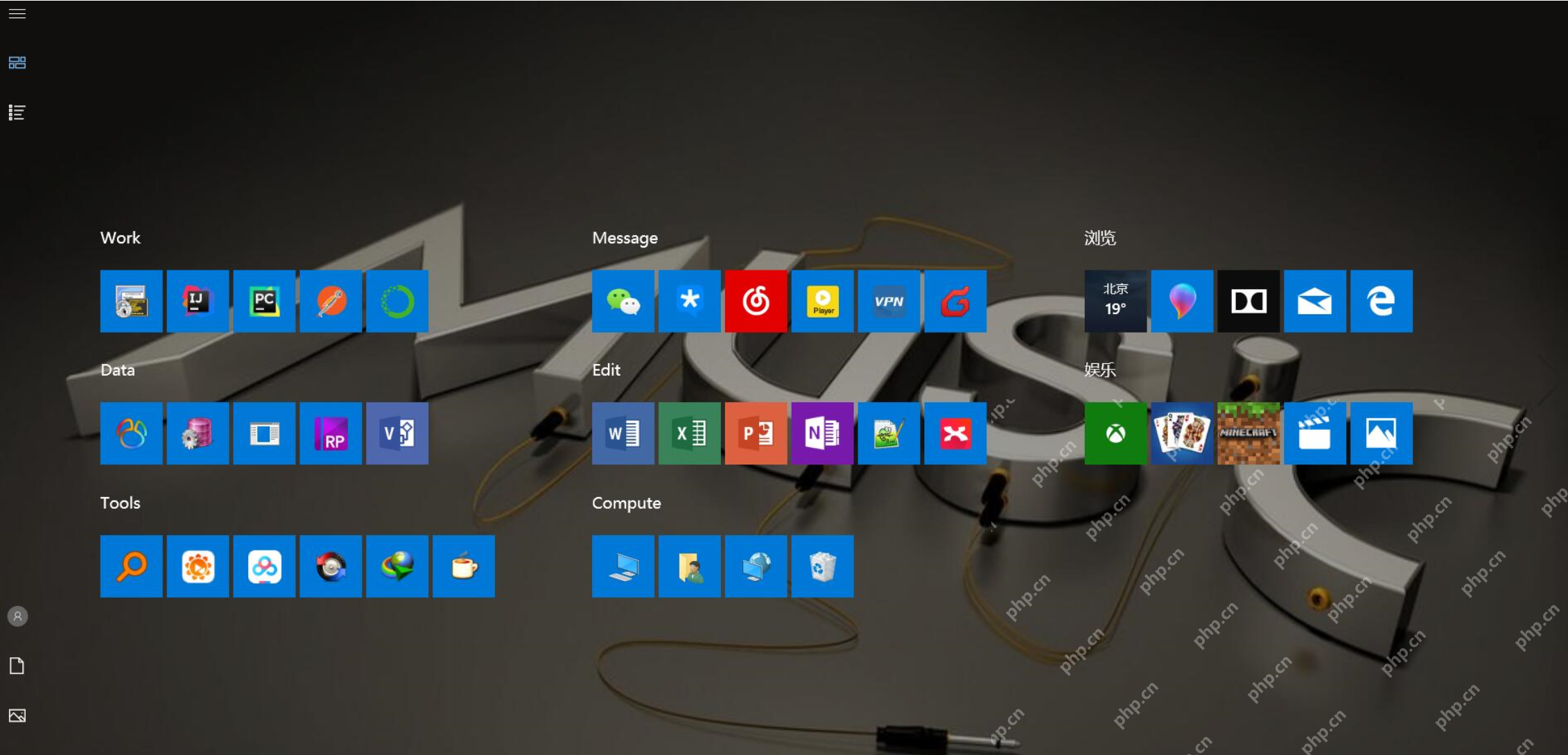
Task: Open the window-layout tile in Data
Action: pos(264,433)
